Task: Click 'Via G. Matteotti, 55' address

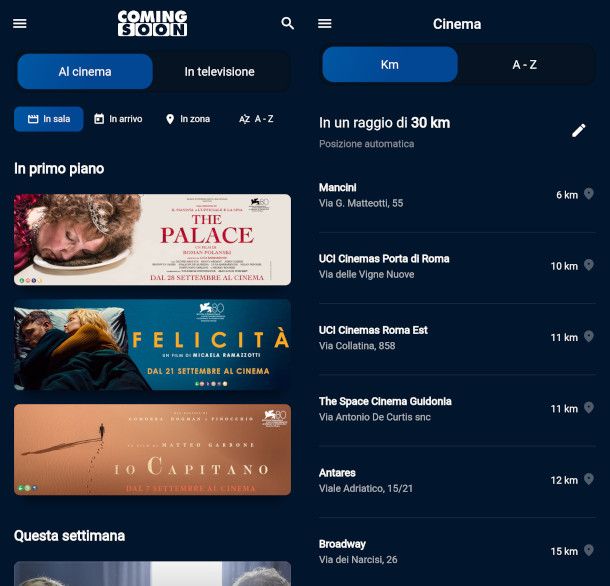Action: pyautogui.click(x=361, y=203)
